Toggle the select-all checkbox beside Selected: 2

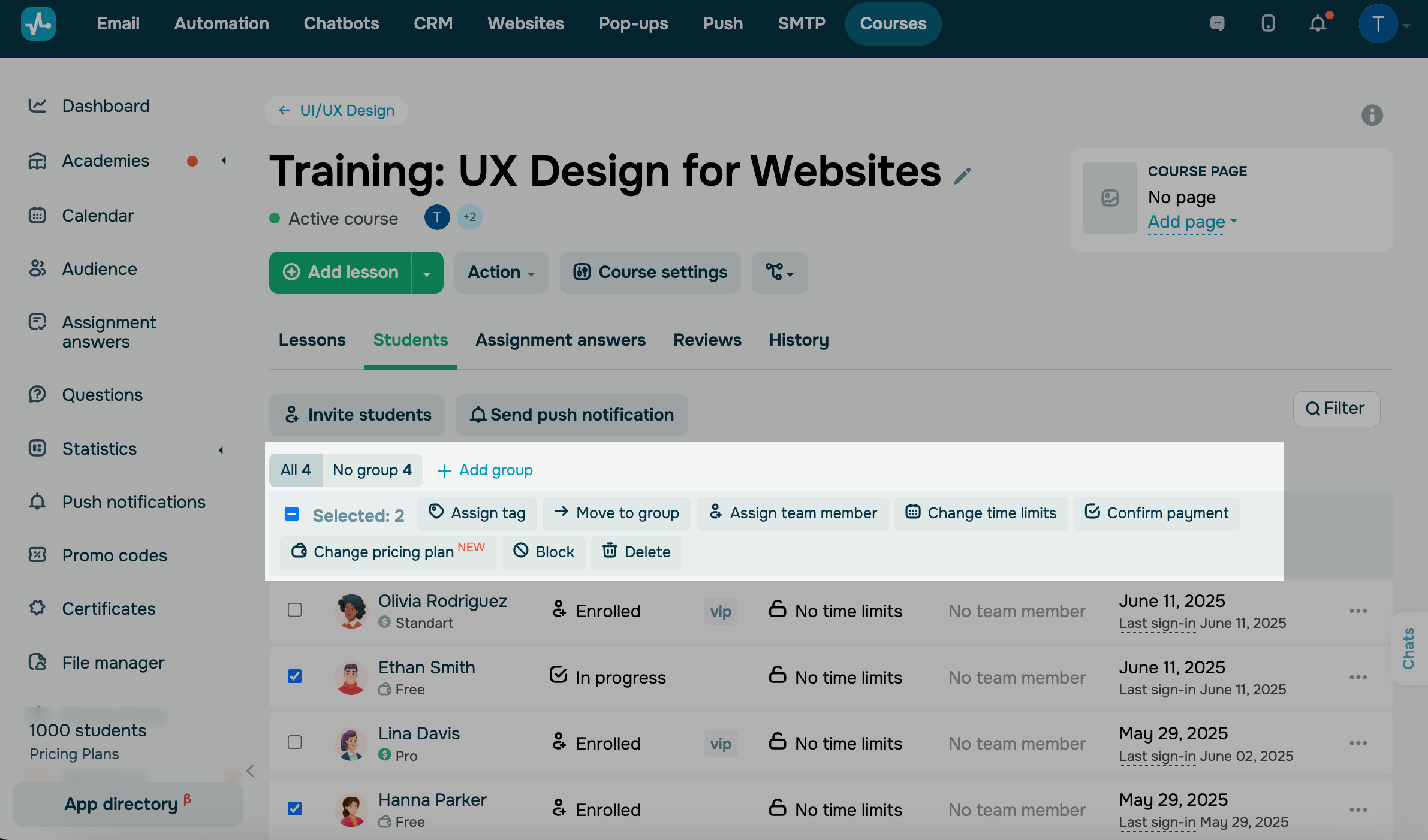click(x=292, y=514)
